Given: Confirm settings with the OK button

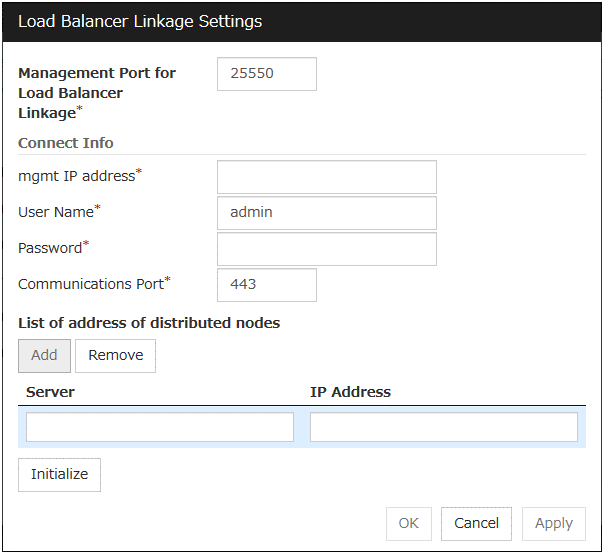Looking at the screenshot, I should pos(408,524).
